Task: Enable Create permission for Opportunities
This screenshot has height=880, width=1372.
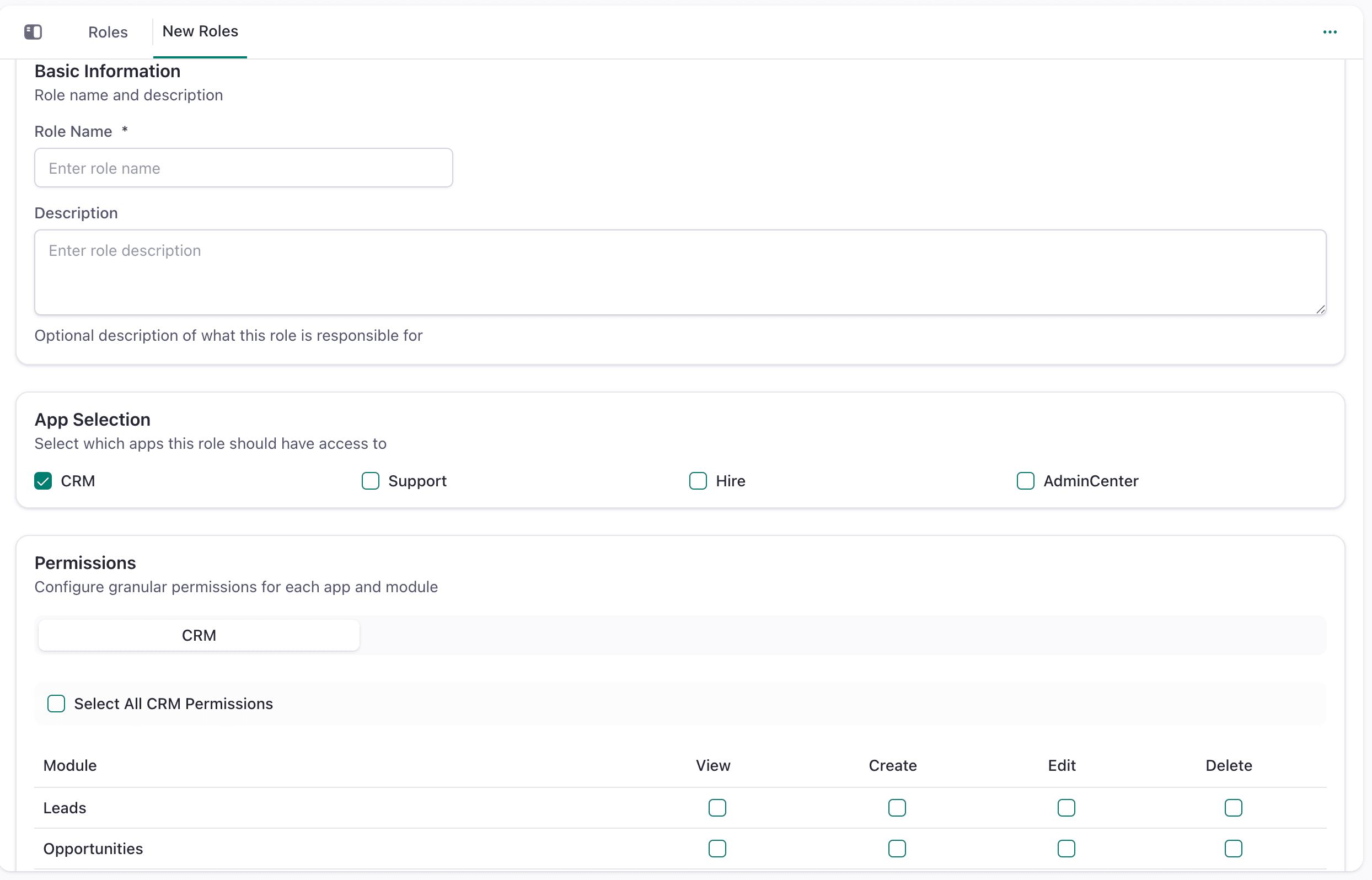Action: (x=897, y=849)
